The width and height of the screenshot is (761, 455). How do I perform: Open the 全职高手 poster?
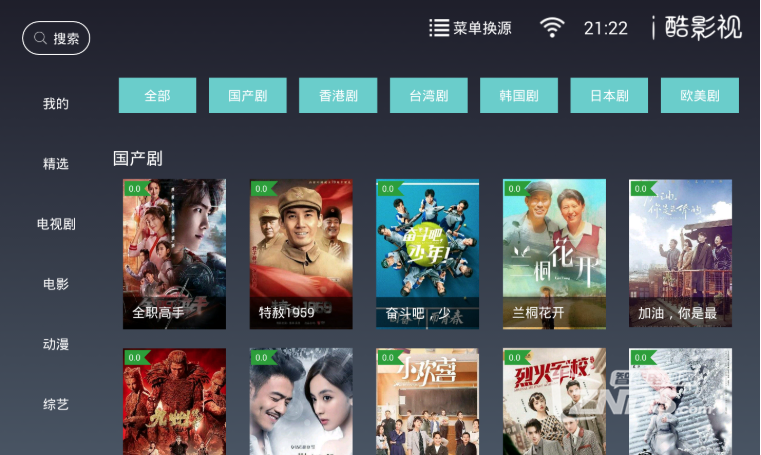click(174, 254)
